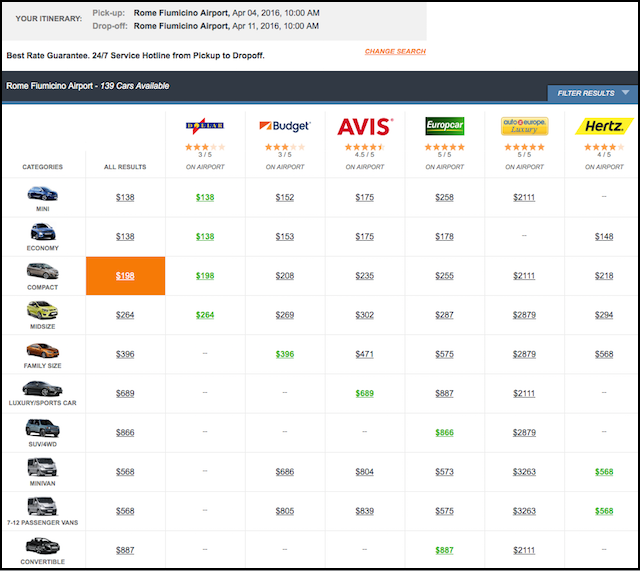The height and width of the screenshot is (571, 640).
Task: Click the $689 AVIS luxury car price
Action: pos(364,394)
